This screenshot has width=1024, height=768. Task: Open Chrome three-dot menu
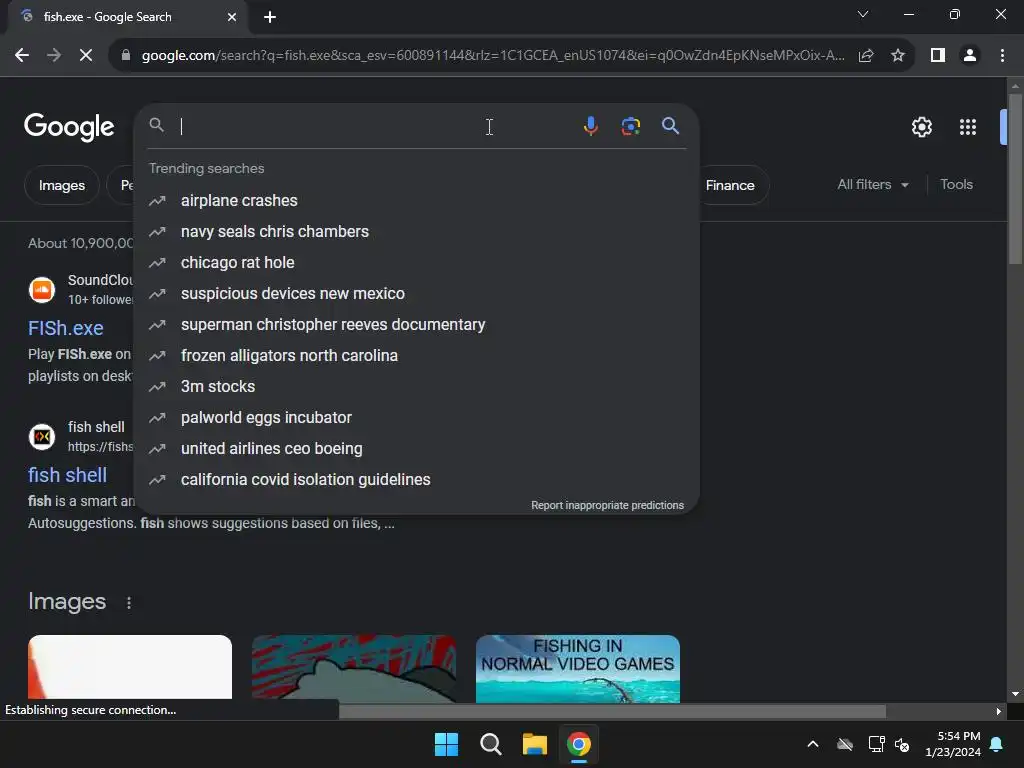(1002, 56)
